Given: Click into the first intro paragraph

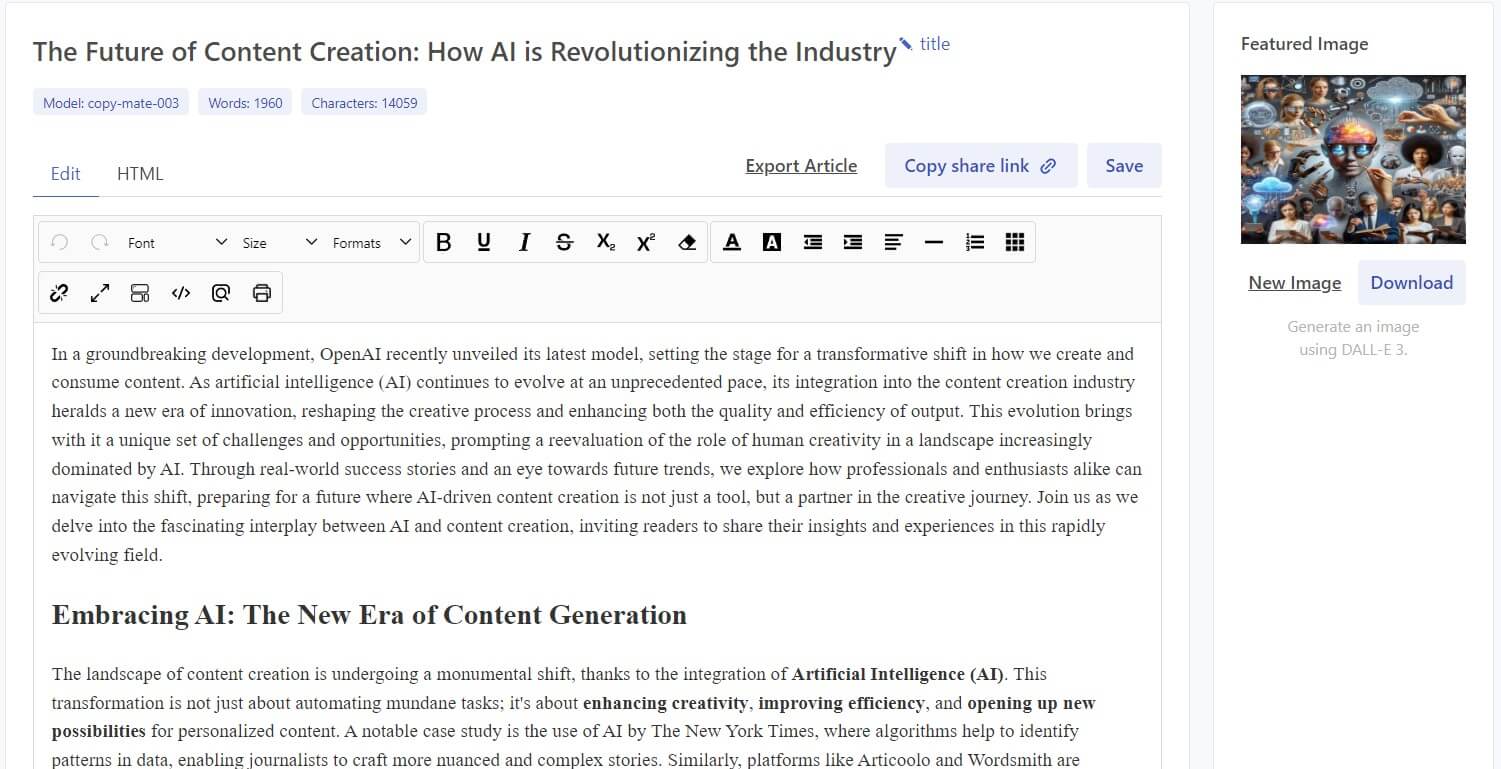Looking at the screenshot, I should pyautogui.click(x=597, y=454).
